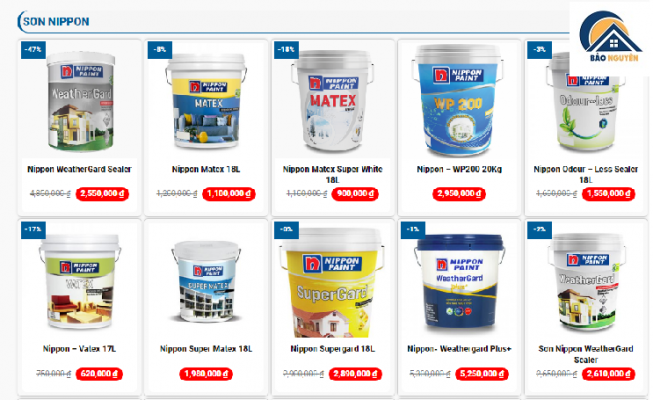Screen dimensions: 653x400
Task: Click the Nippon – Vatex 17L title
Action: click(79, 349)
